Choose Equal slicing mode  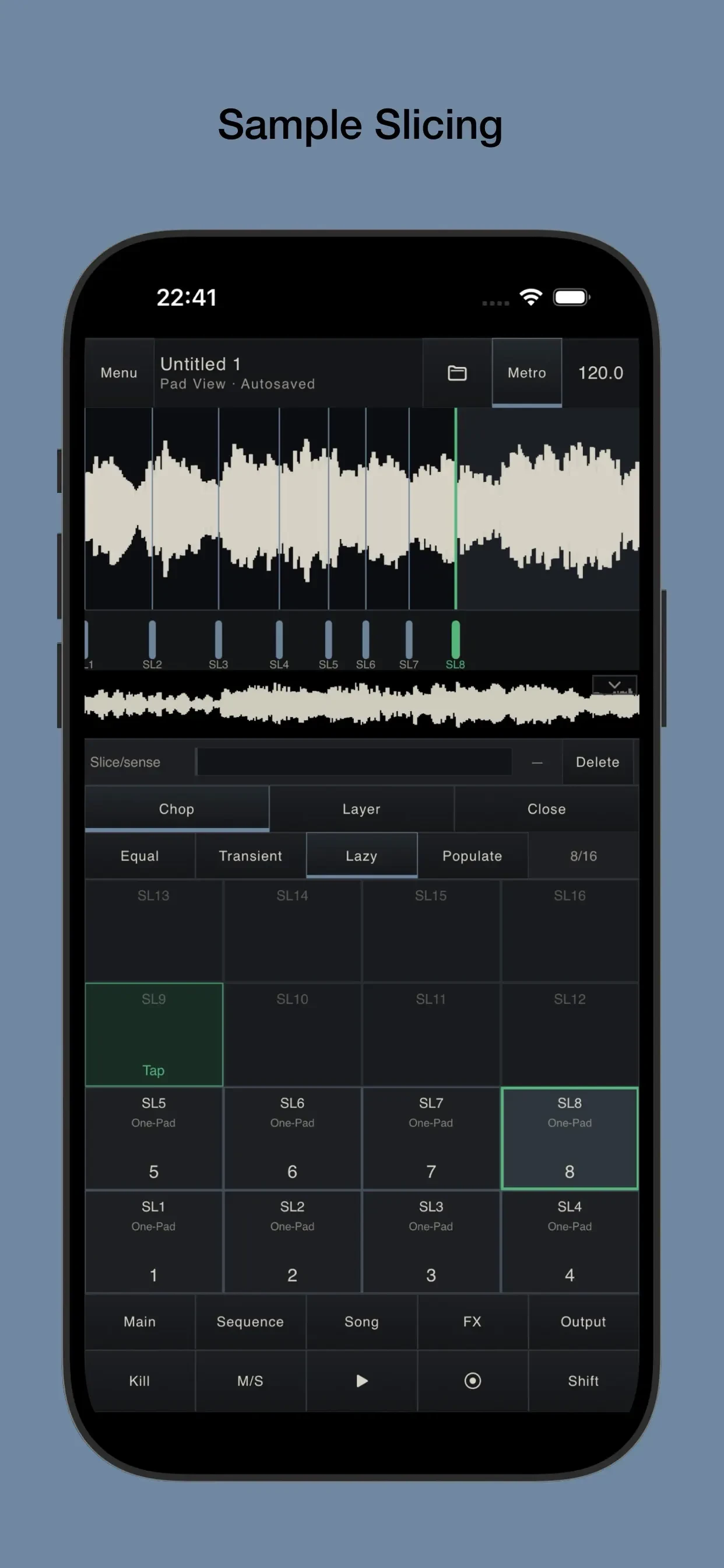point(139,855)
